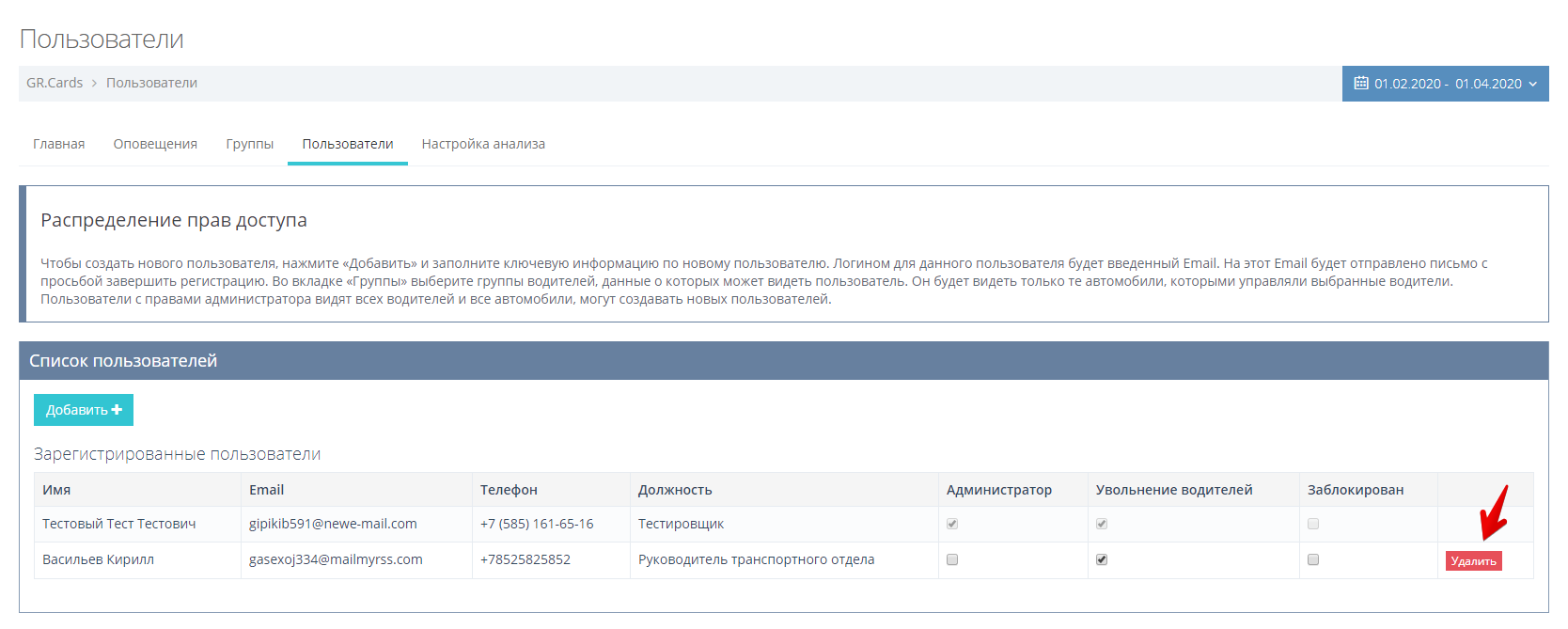Open the Настройка анализа tab
This screenshot has height=629, width=1568.
pyautogui.click(x=483, y=144)
